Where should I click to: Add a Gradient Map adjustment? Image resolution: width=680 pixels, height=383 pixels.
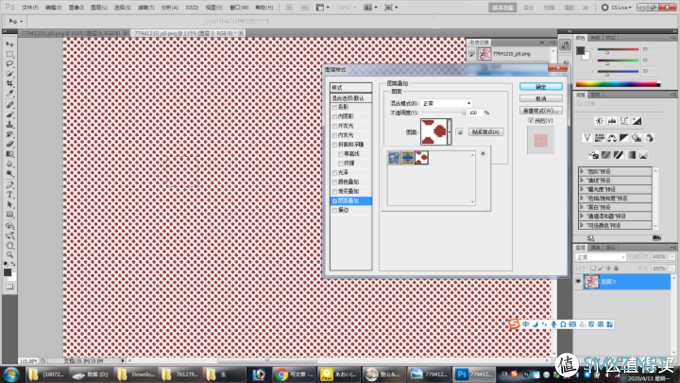tap(631, 155)
